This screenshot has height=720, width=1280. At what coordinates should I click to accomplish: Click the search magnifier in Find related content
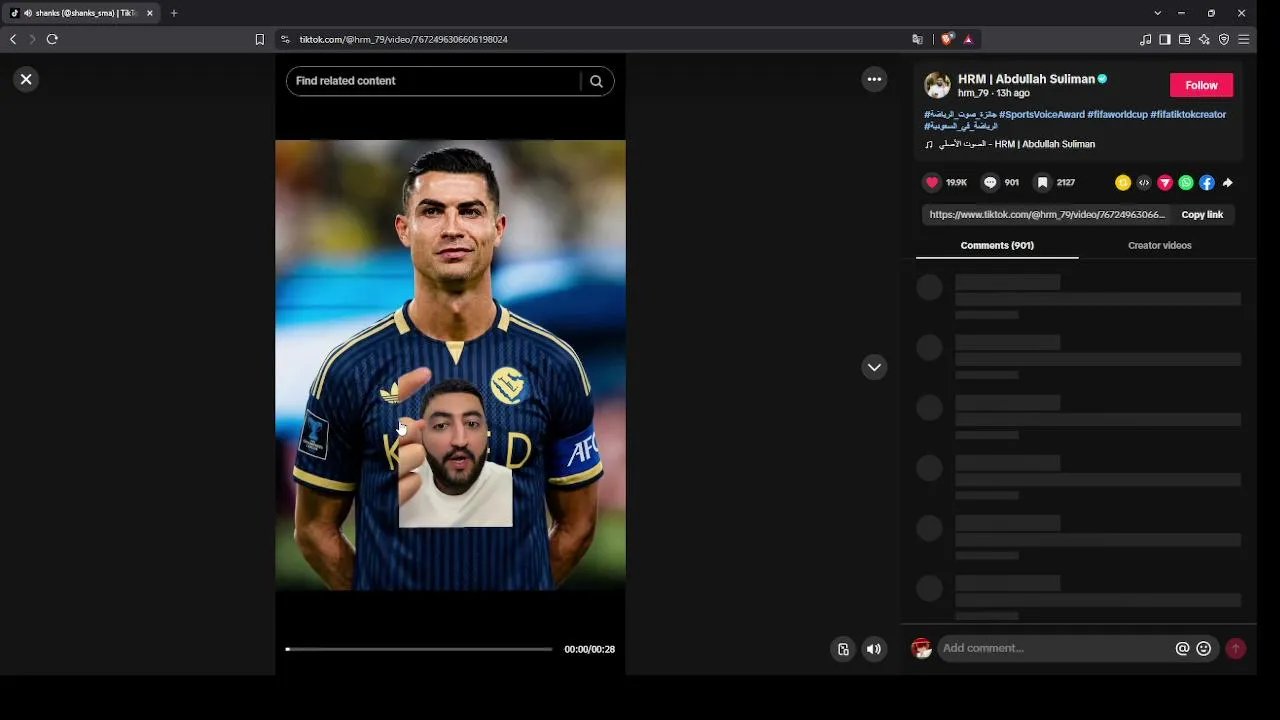tap(596, 81)
